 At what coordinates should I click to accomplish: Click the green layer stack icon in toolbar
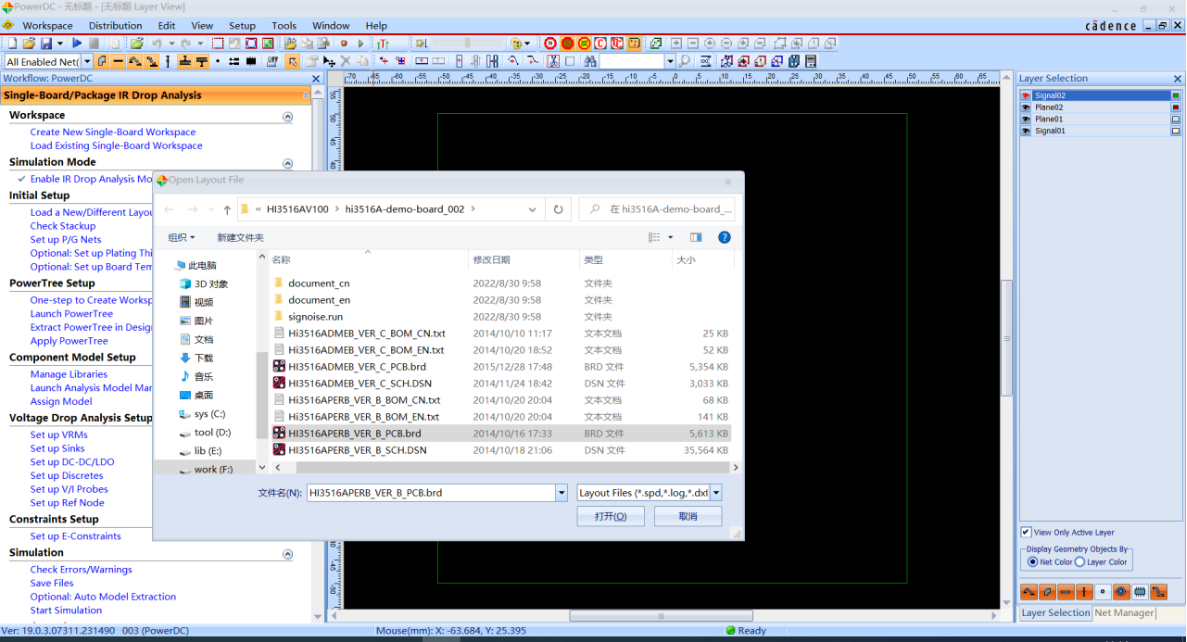click(656, 43)
